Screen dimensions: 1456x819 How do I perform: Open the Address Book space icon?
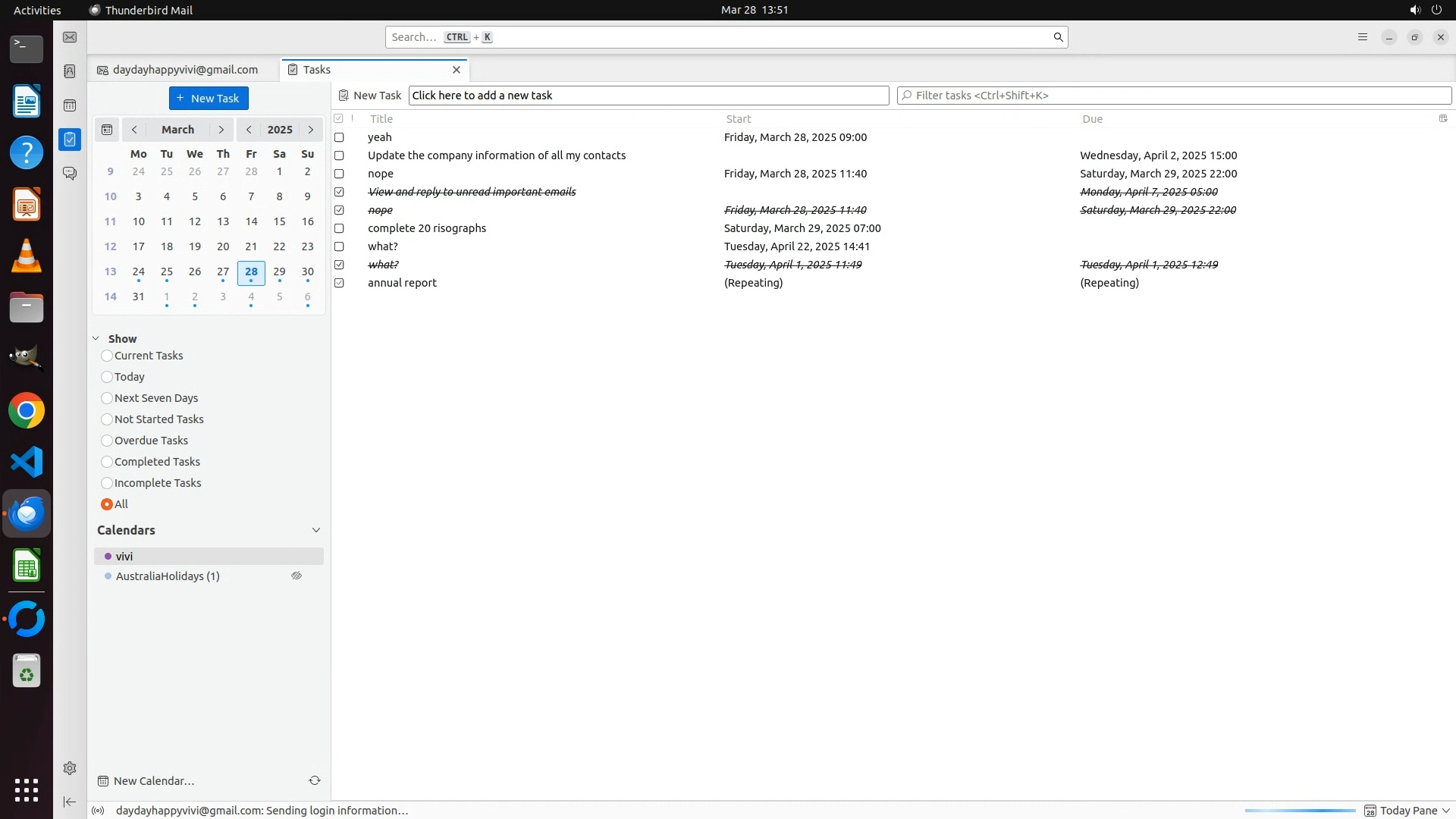[70, 71]
